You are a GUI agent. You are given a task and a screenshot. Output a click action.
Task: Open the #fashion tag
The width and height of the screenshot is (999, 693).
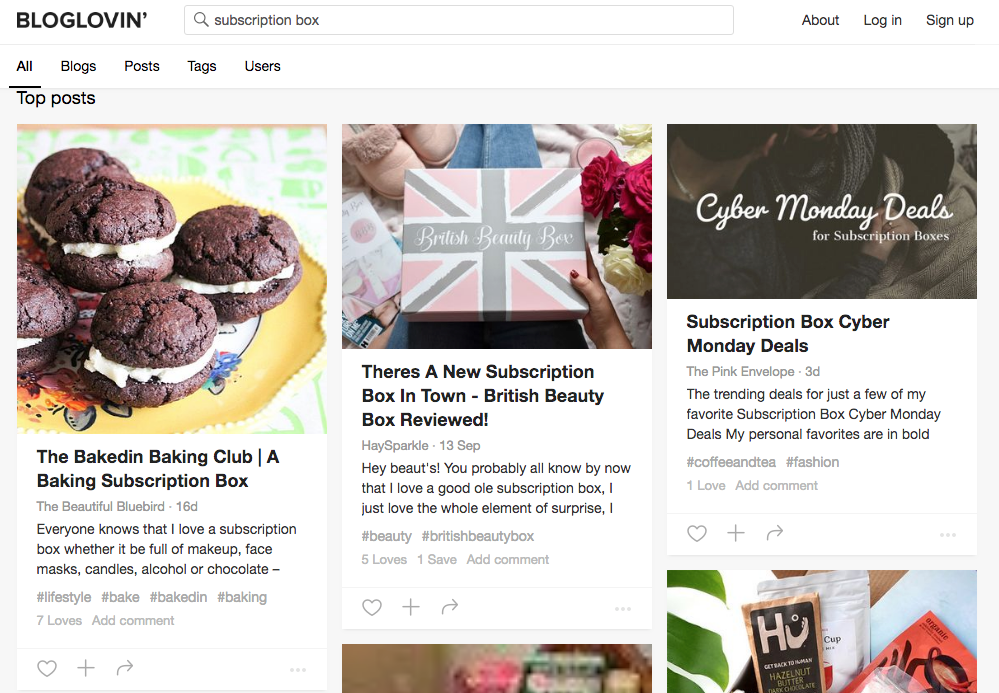tap(812, 462)
